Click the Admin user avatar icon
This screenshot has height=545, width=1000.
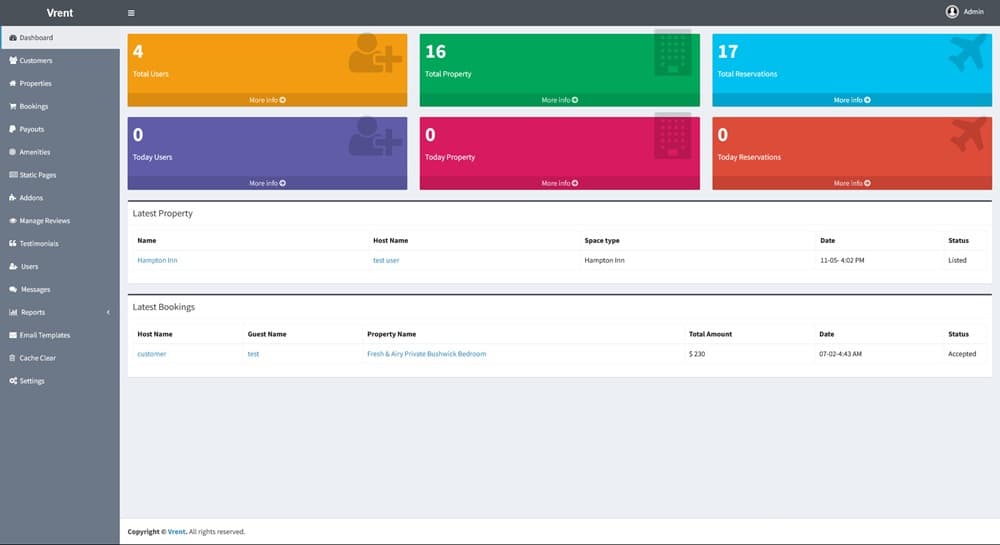pyautogui.click(x=951, y=12)
